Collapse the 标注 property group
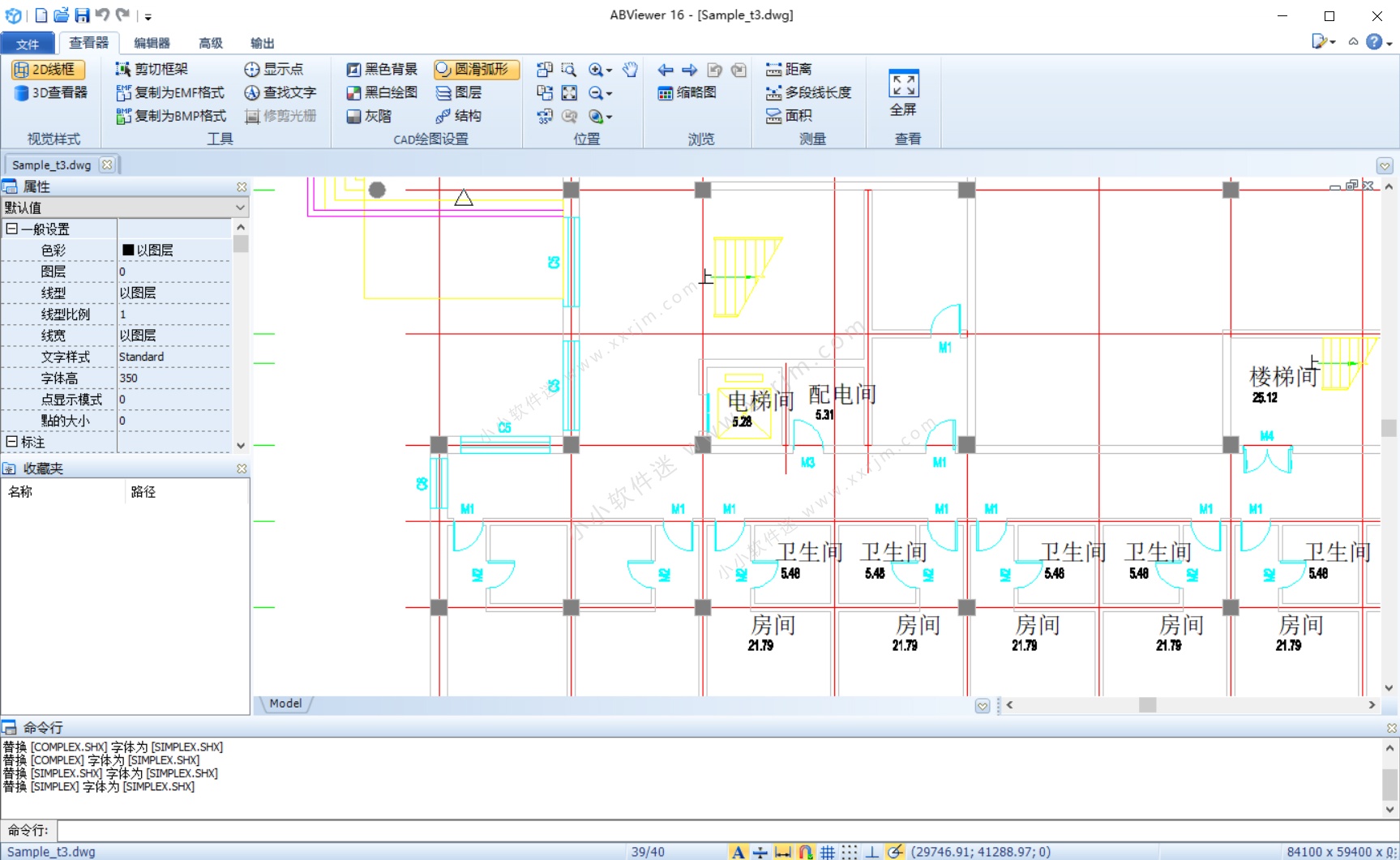The height and width of the screenshot is (860, 1400). (x=12, y=442)
